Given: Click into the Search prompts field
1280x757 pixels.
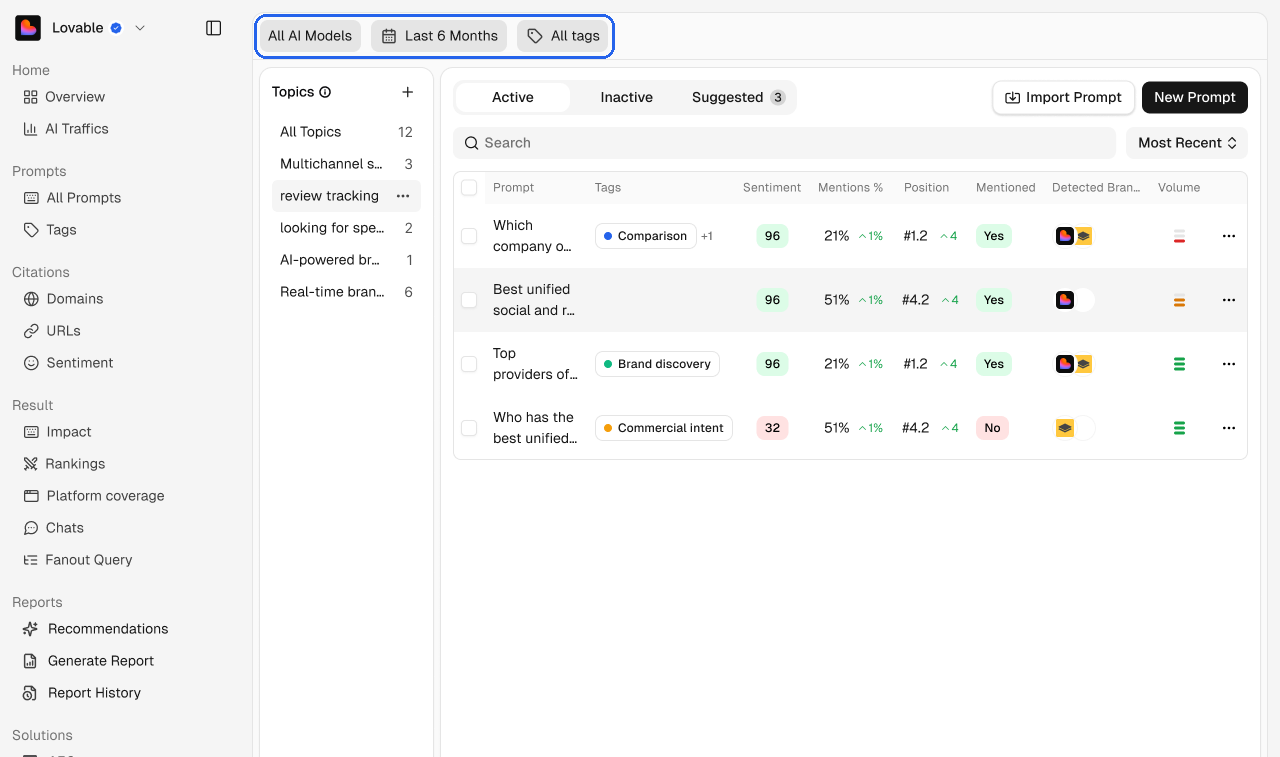Looking at the screenshot, I should coord(784,143).
